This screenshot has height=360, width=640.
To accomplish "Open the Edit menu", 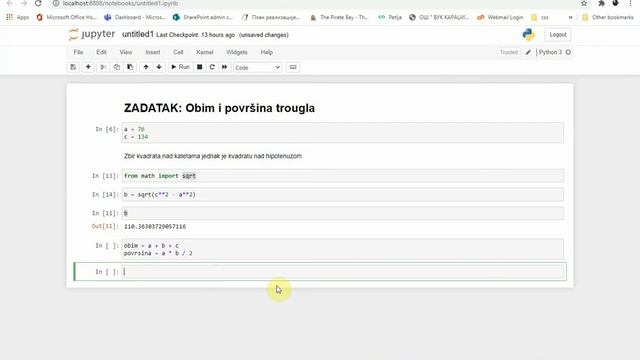I will 101,52.
